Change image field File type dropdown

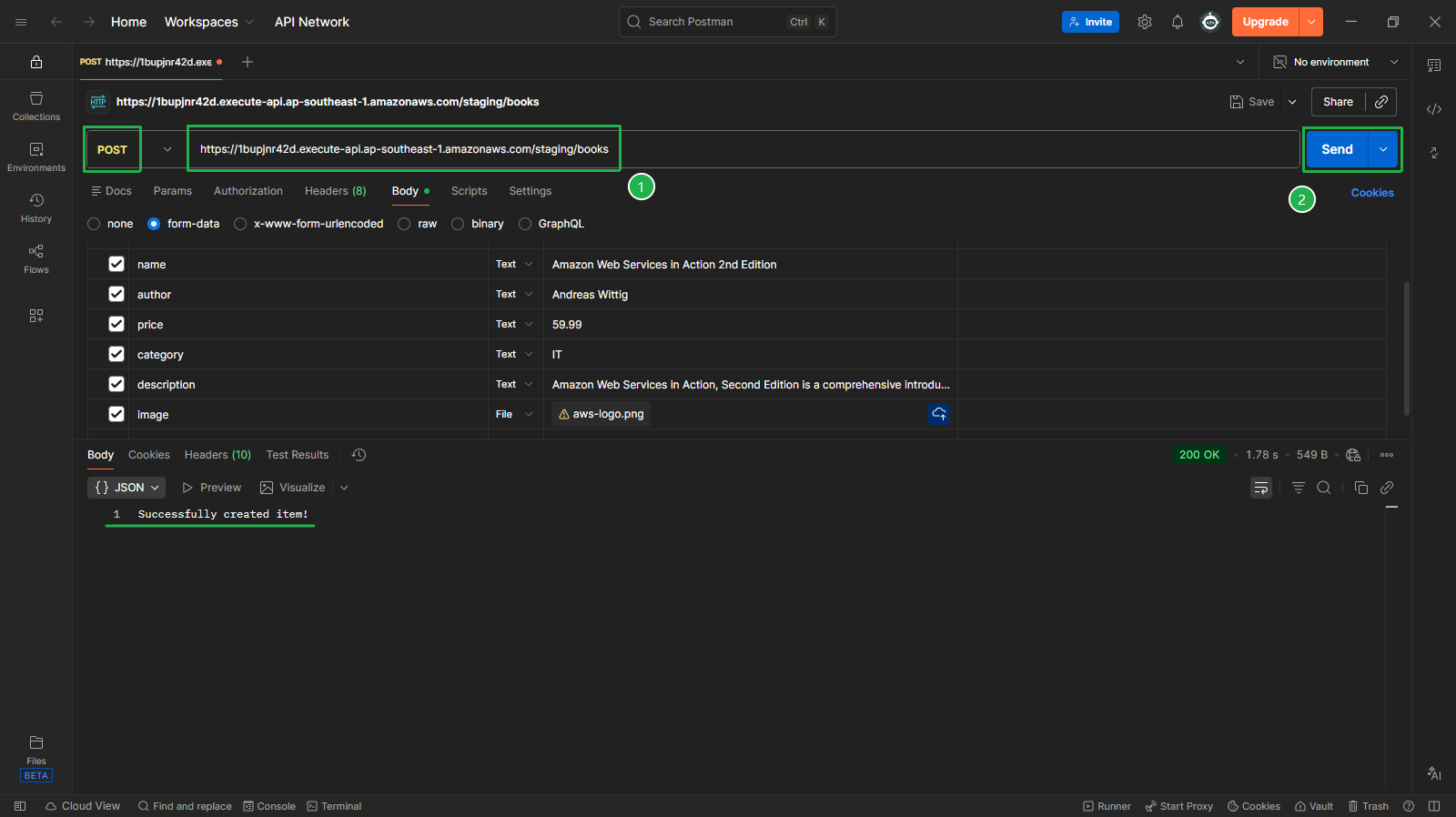pos(514,414)
